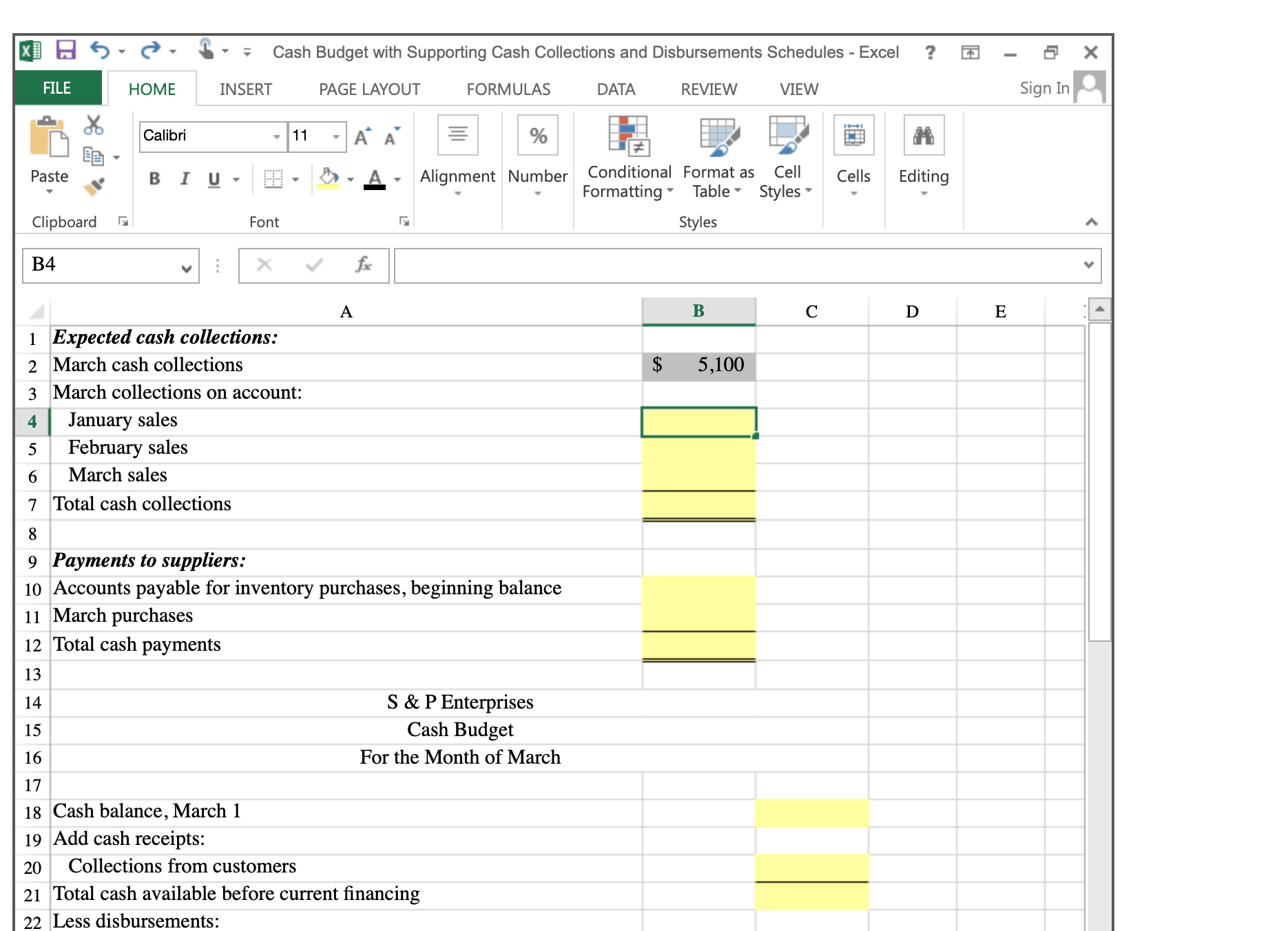Viewport: 1288px width, 931px height.
Task: Select row 7 header
Action: pos(32,505)
